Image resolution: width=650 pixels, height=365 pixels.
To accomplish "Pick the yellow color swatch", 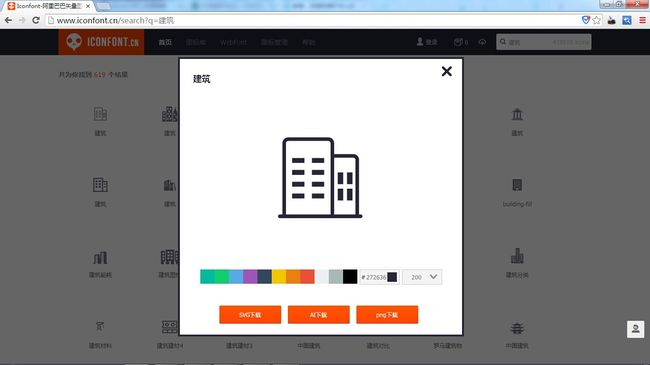I will click(x=279, y=277).
